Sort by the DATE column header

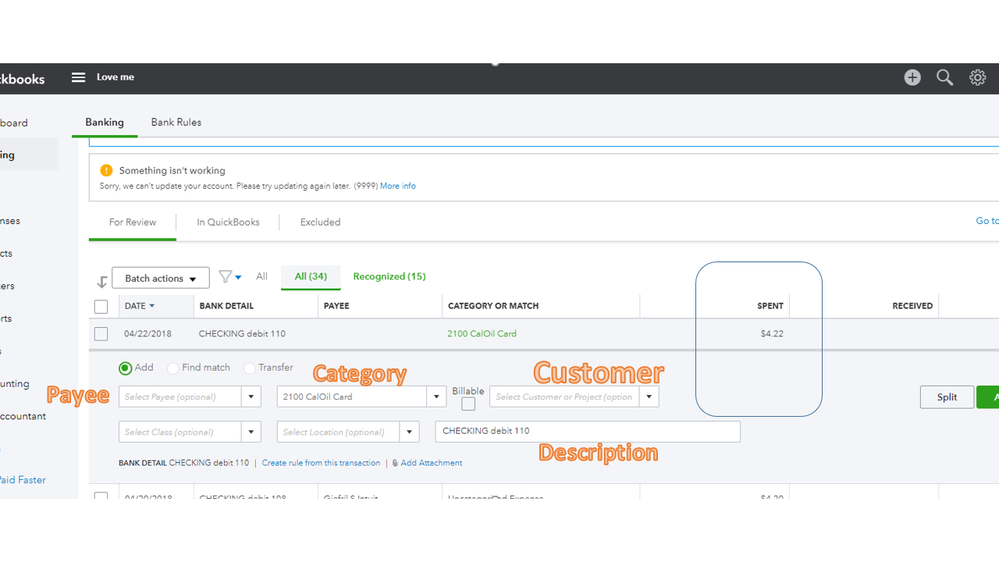tap(140, 306)
